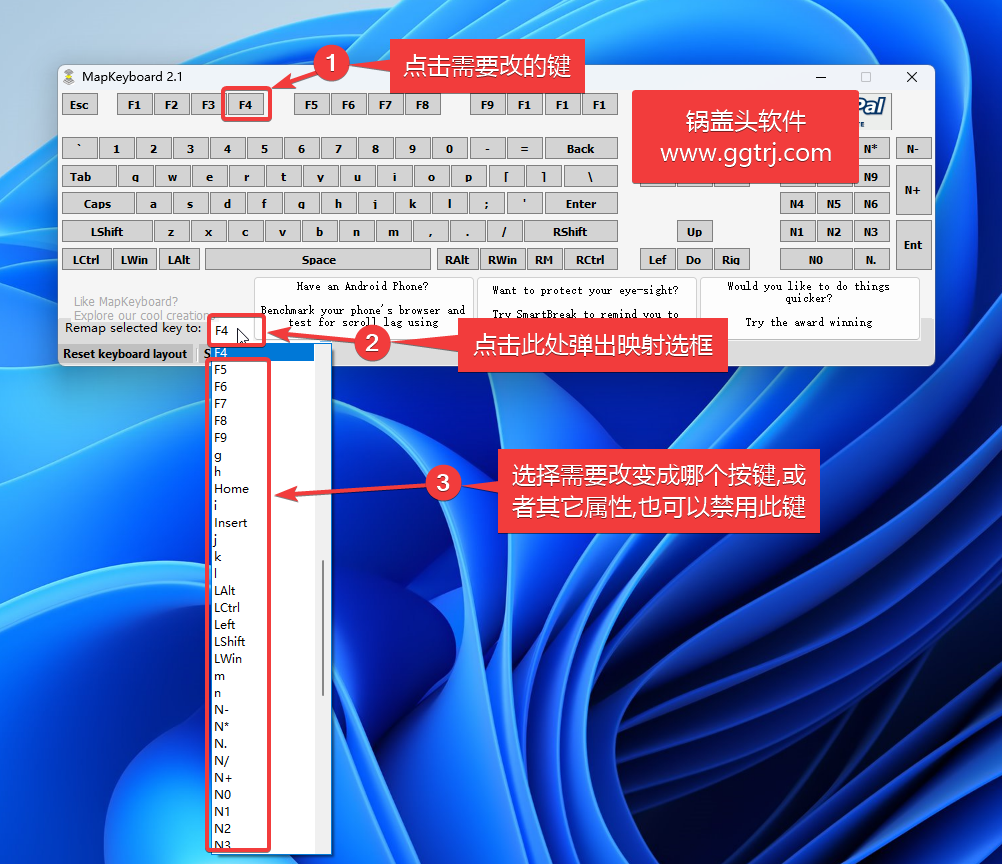Select the number 0 key on top row
1002x864 pixels.
(x=450, y=149)
